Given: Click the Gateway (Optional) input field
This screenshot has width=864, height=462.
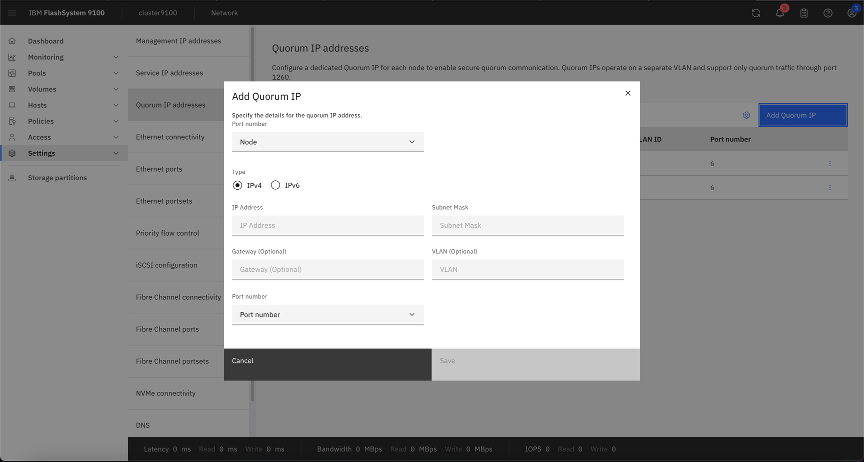Looking at the screenshot, I should [328, 269].
